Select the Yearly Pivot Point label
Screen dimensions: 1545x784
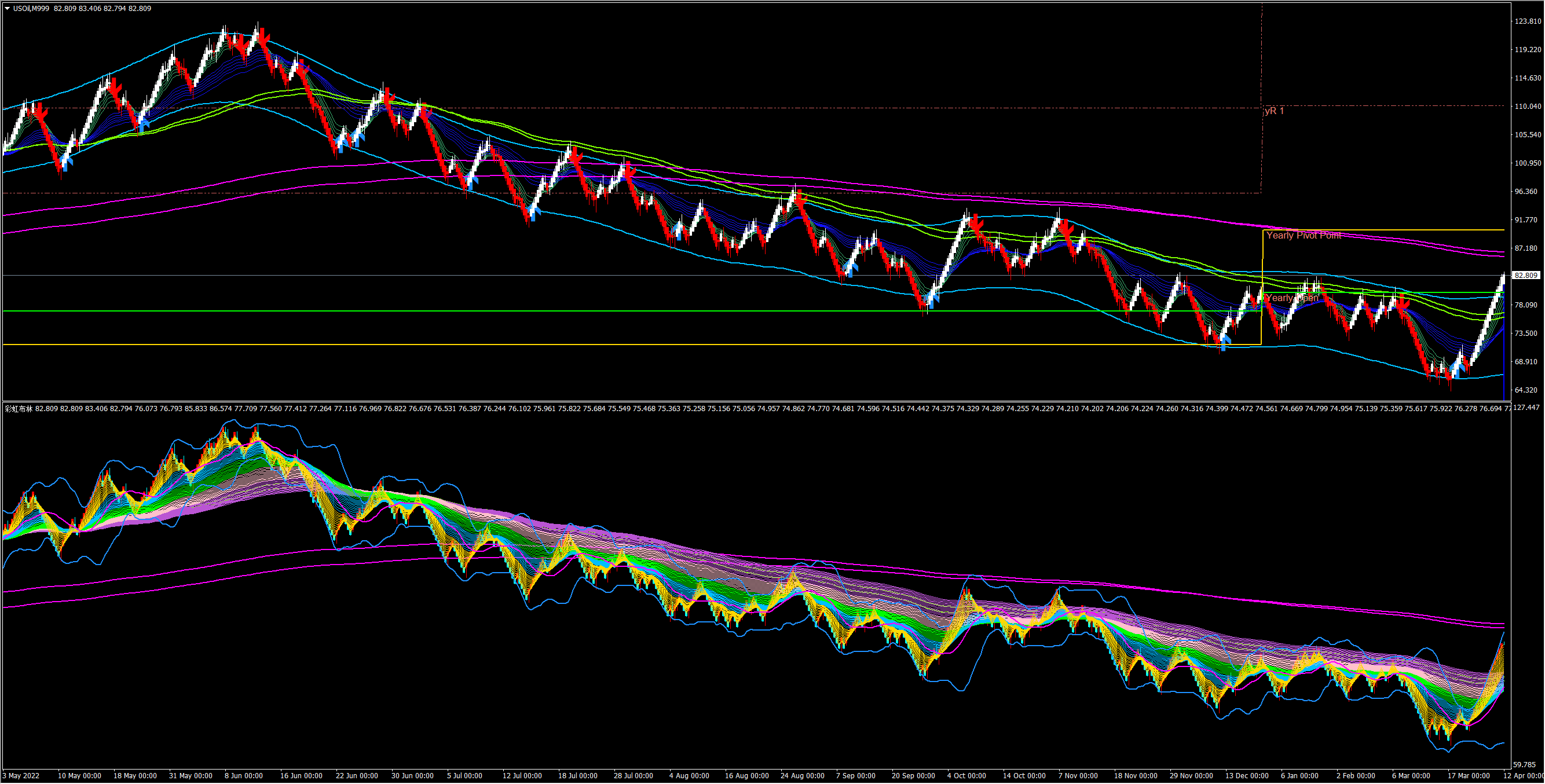point(1304,236)
